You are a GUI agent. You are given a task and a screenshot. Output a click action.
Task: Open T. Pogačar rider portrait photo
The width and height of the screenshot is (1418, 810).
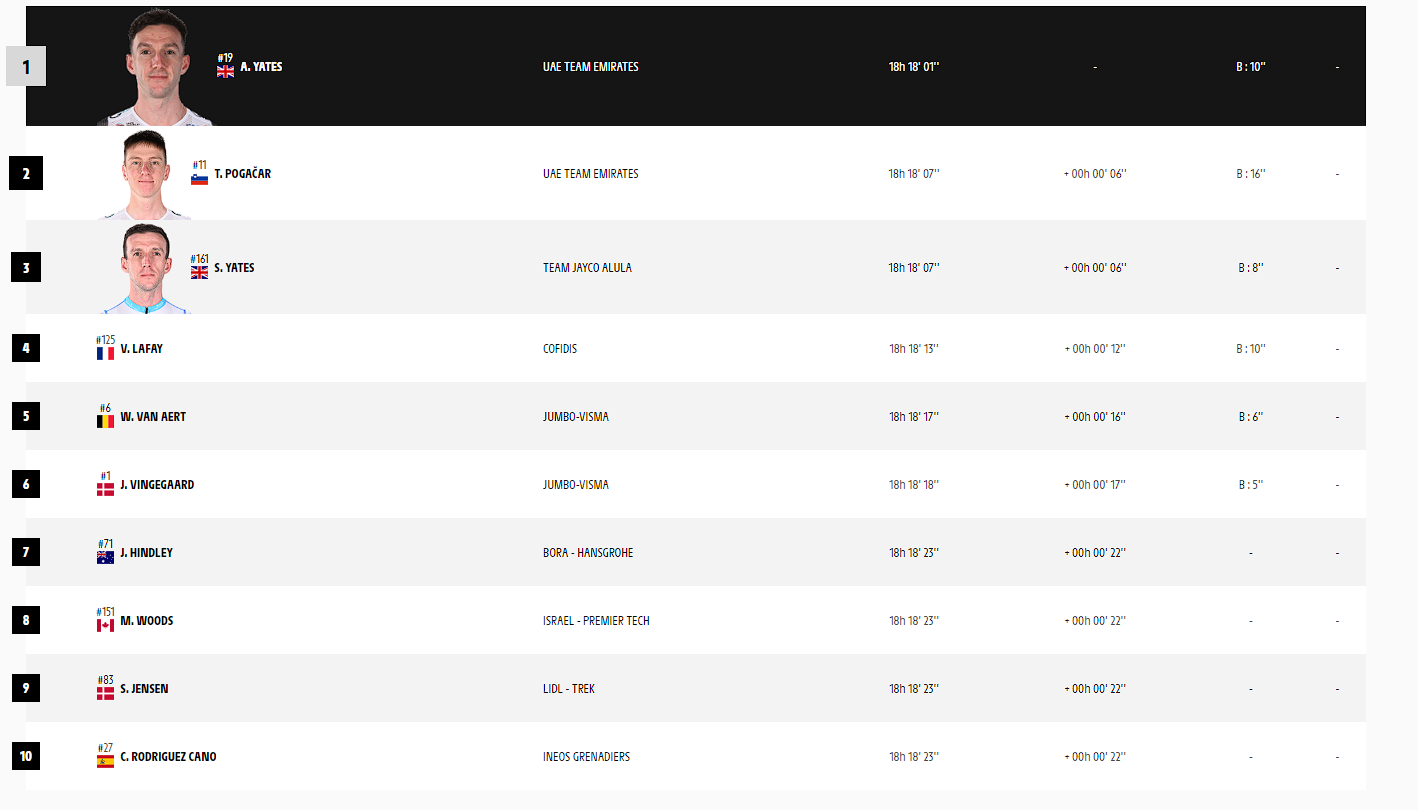(145, 175)
